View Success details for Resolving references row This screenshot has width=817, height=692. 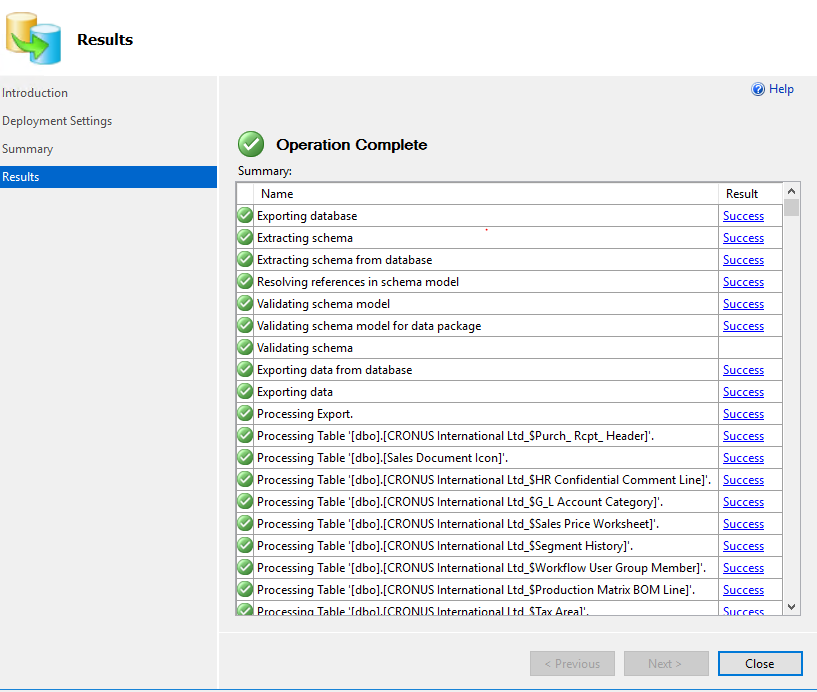(743, 282)
